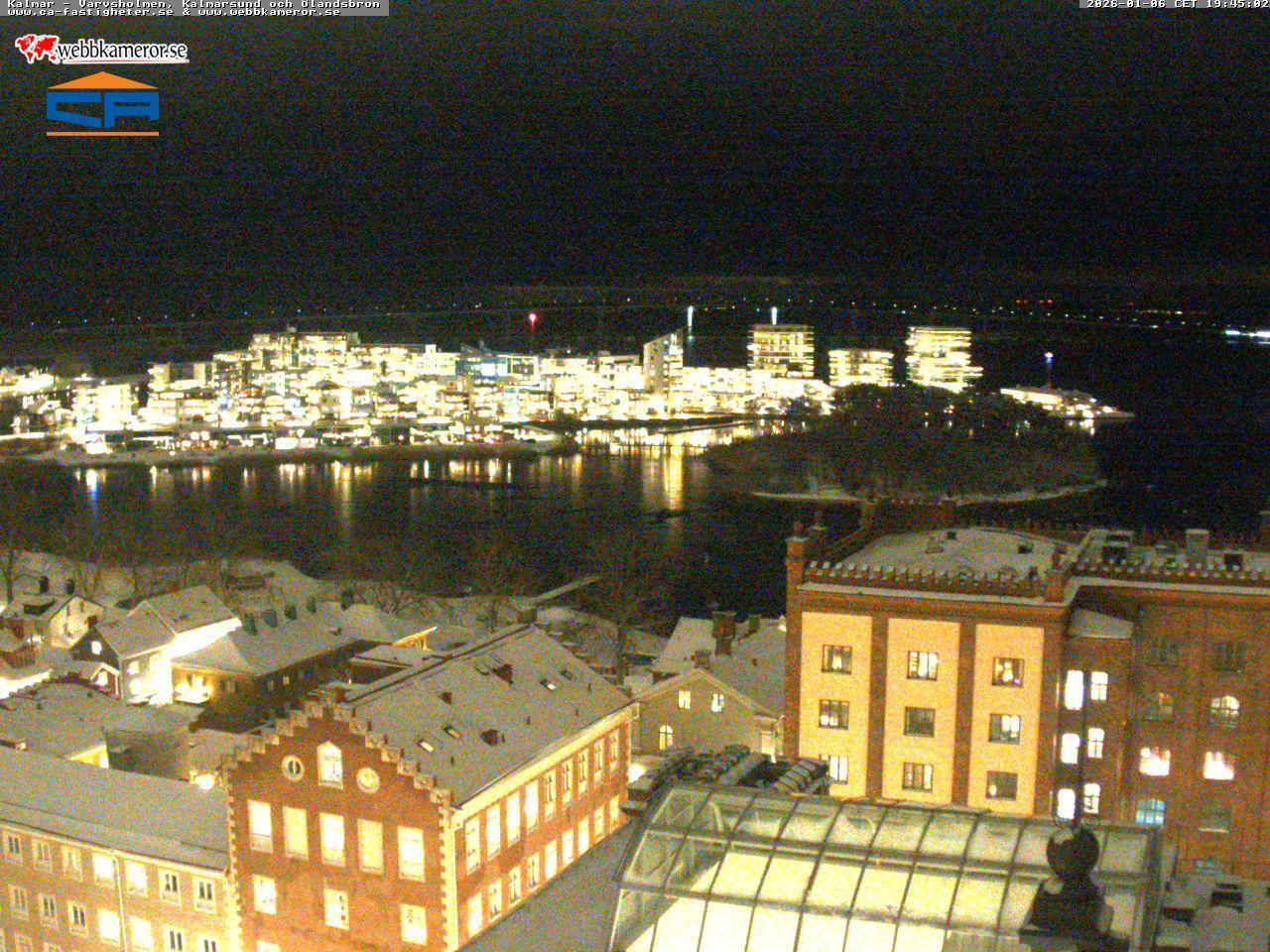Open the www.ca-fastigheter.se link text
This screenshot has width=1270, height=952.
89,12
